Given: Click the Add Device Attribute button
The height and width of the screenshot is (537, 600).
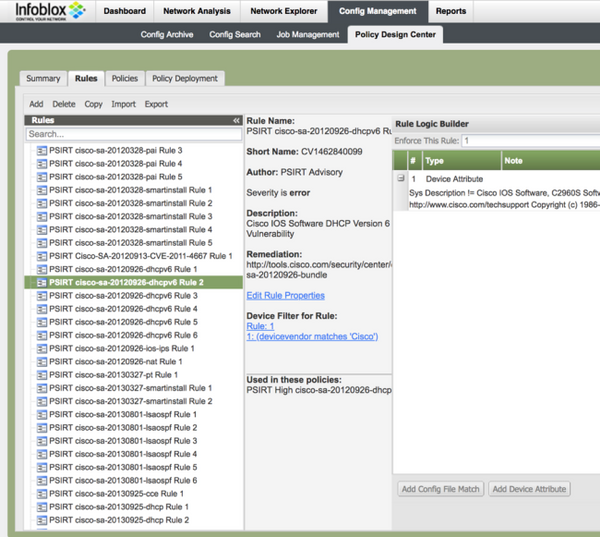Looking at the screenshot, I should tap(530, 489).
